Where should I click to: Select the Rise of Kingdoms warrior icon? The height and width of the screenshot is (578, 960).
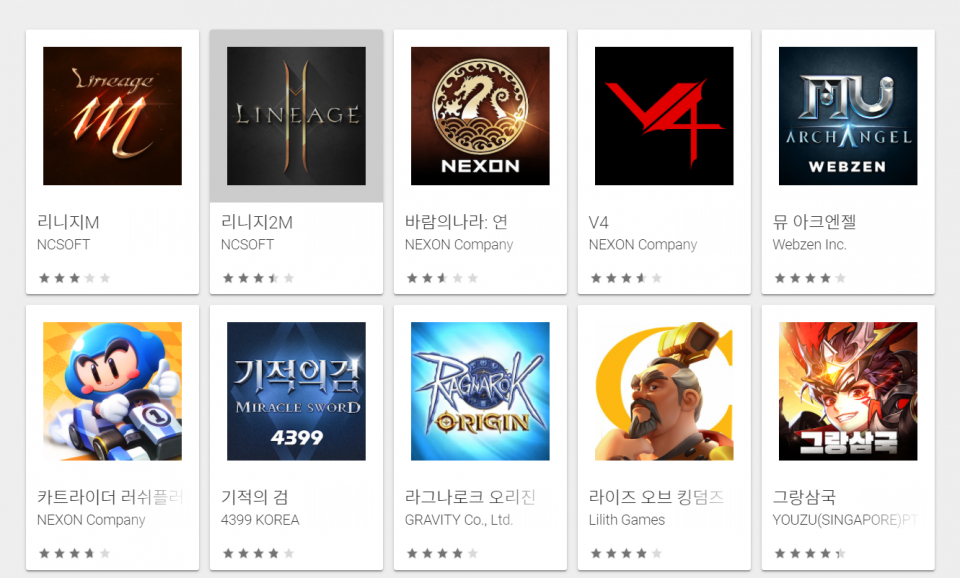point(664,391)
